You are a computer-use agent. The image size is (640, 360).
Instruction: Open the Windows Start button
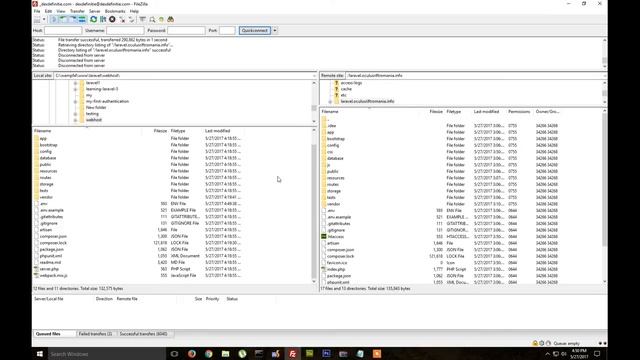coord(40,354)
